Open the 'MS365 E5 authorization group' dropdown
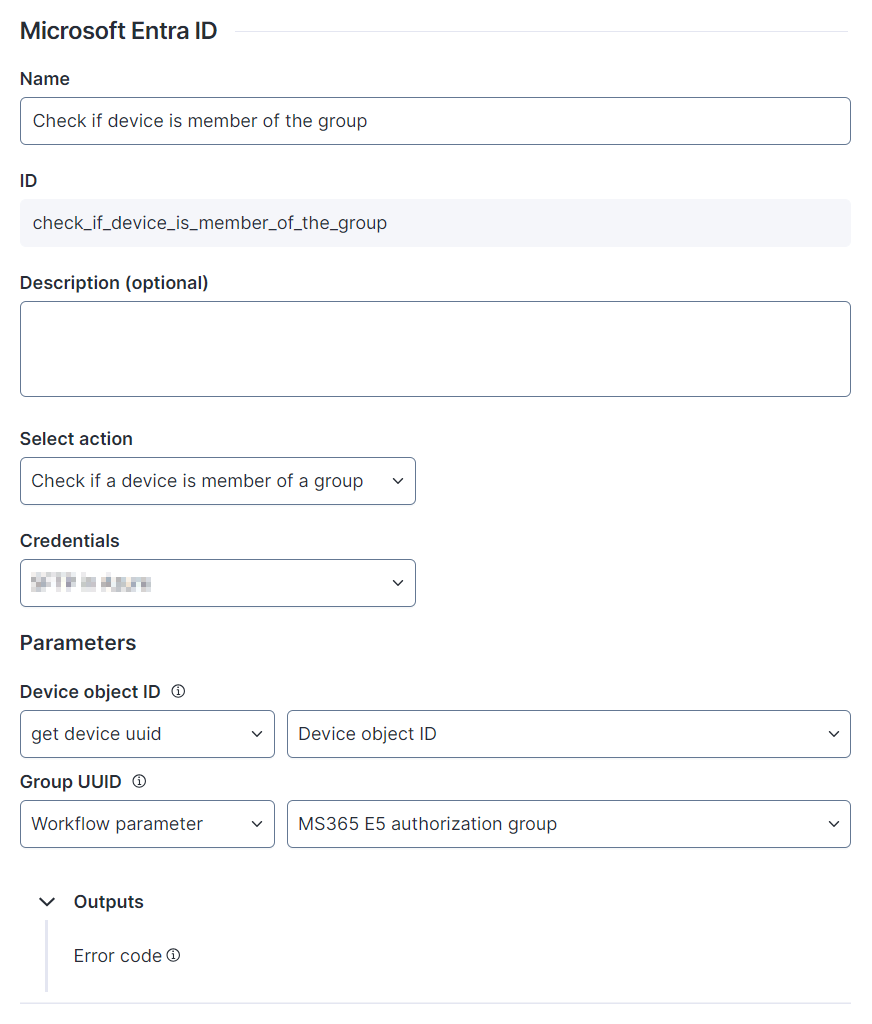The height and width of the screenshot is (1024, 872). [x=568, y=824]
